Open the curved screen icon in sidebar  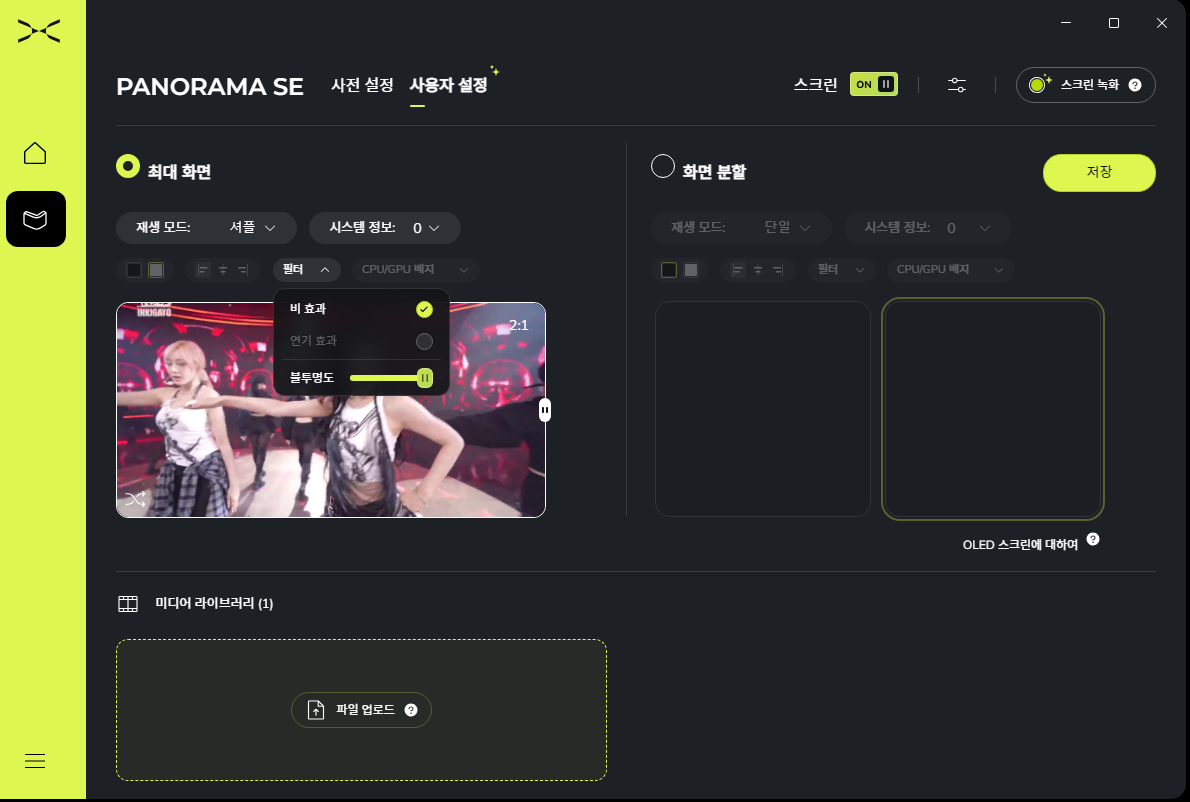[36, 219]
